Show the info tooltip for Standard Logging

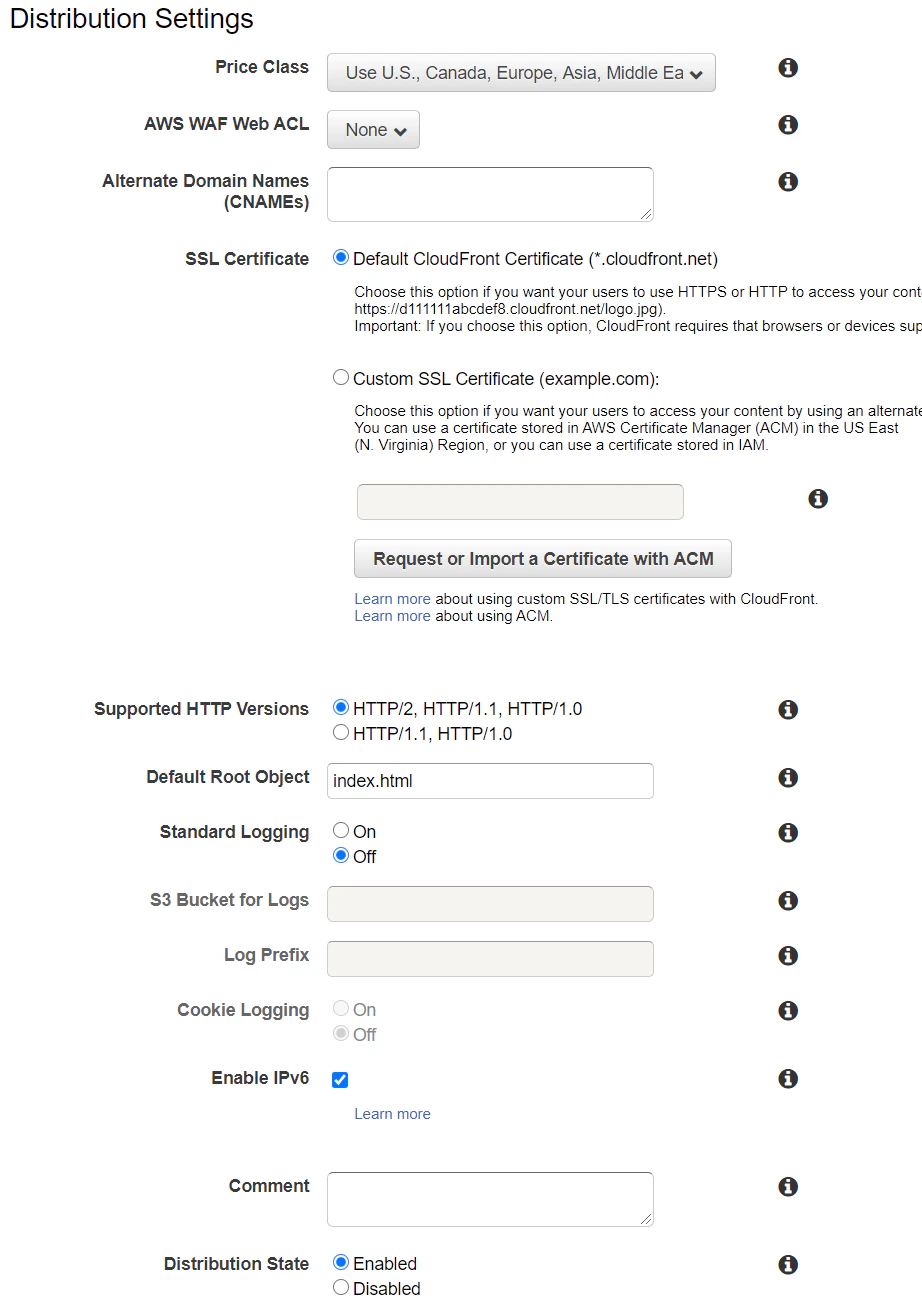tap(788, 833)
